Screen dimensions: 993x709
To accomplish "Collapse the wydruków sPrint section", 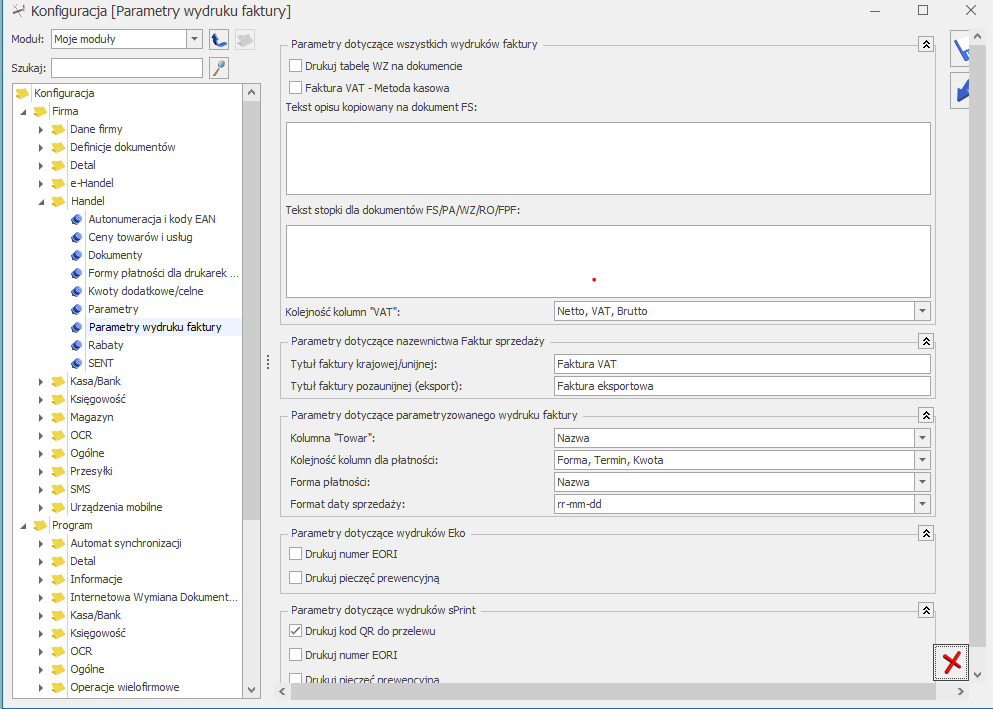I will pyautogui.click(x=926, y=610).
